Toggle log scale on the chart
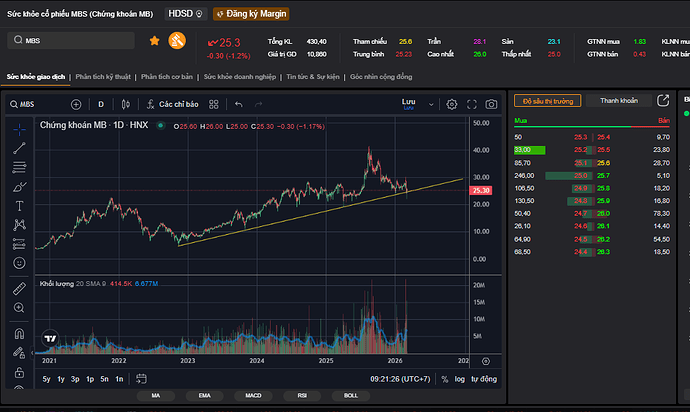 click(x=458, y=379)
